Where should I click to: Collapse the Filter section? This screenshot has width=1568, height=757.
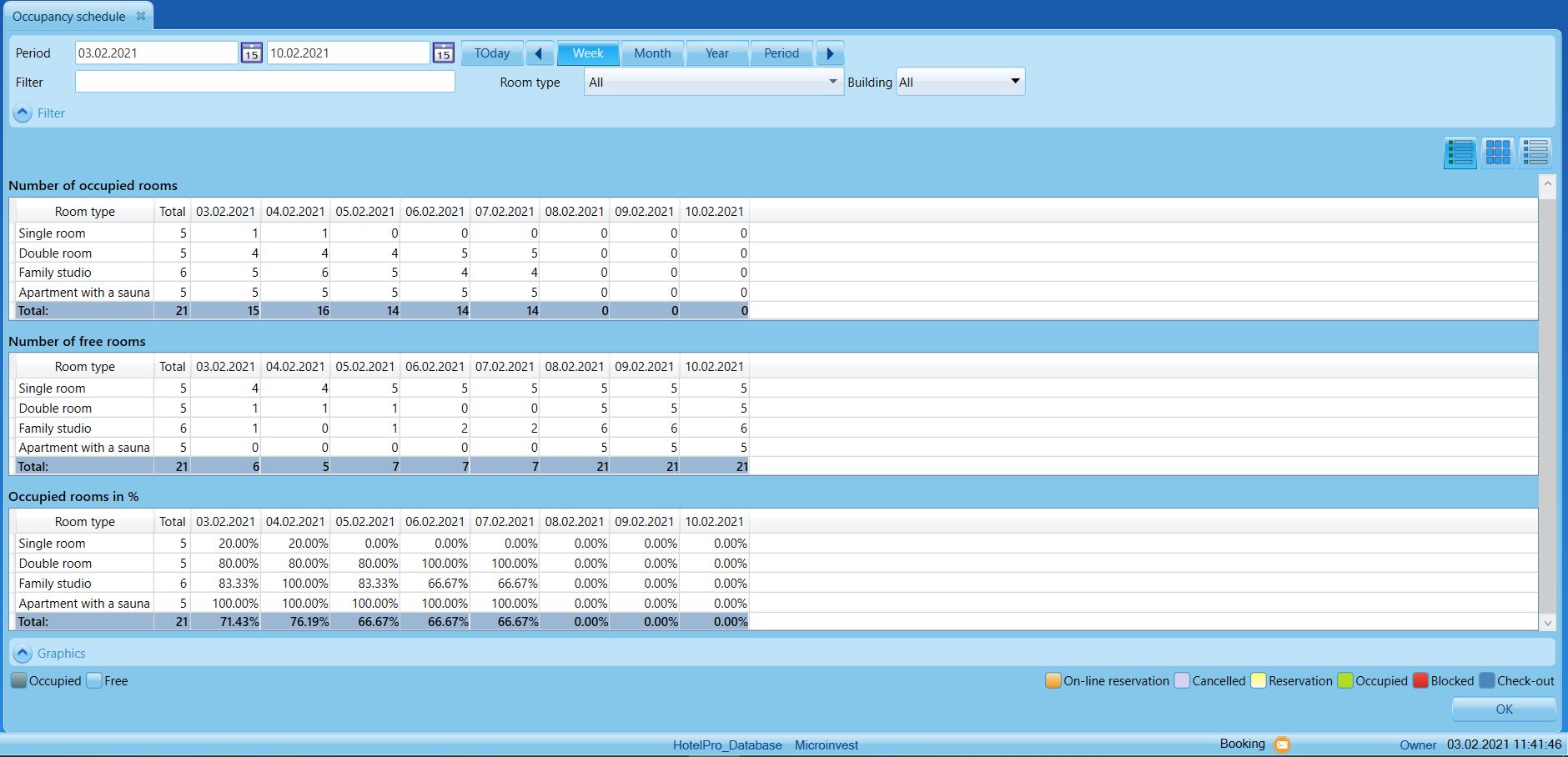click(x=23, y=113)
